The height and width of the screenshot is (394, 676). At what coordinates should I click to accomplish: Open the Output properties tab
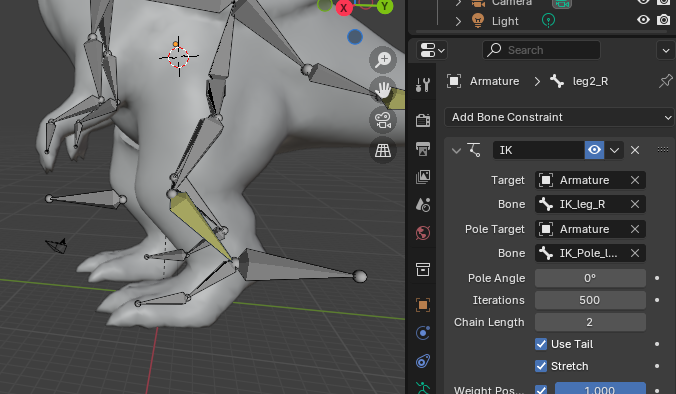pos(423,149)
